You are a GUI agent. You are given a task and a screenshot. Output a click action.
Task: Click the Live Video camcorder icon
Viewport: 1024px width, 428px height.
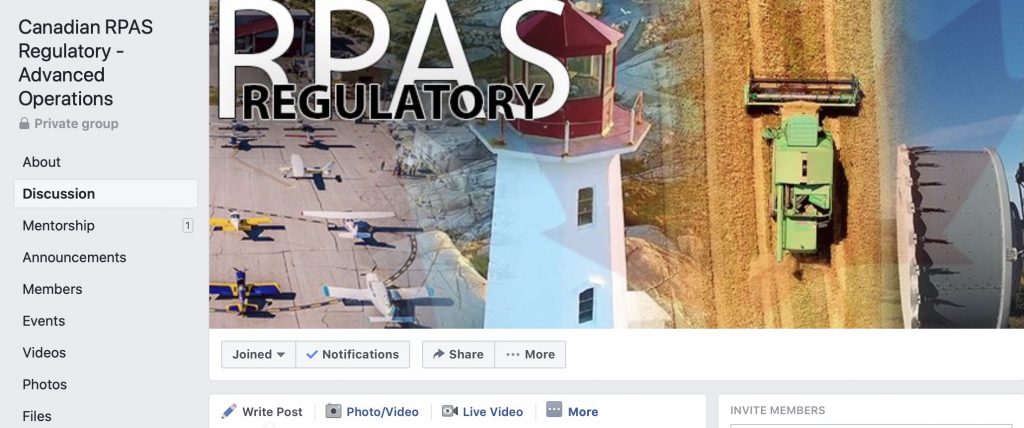449,411
